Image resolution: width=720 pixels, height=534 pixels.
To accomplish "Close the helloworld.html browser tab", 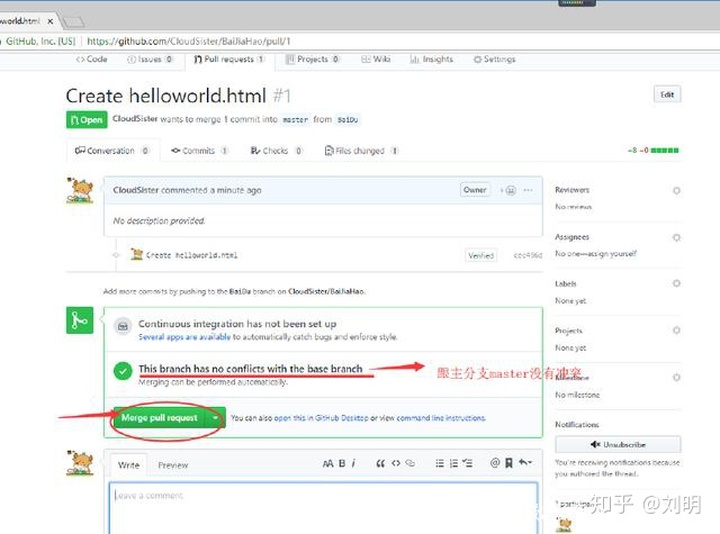I will click(x=50, y=21).
